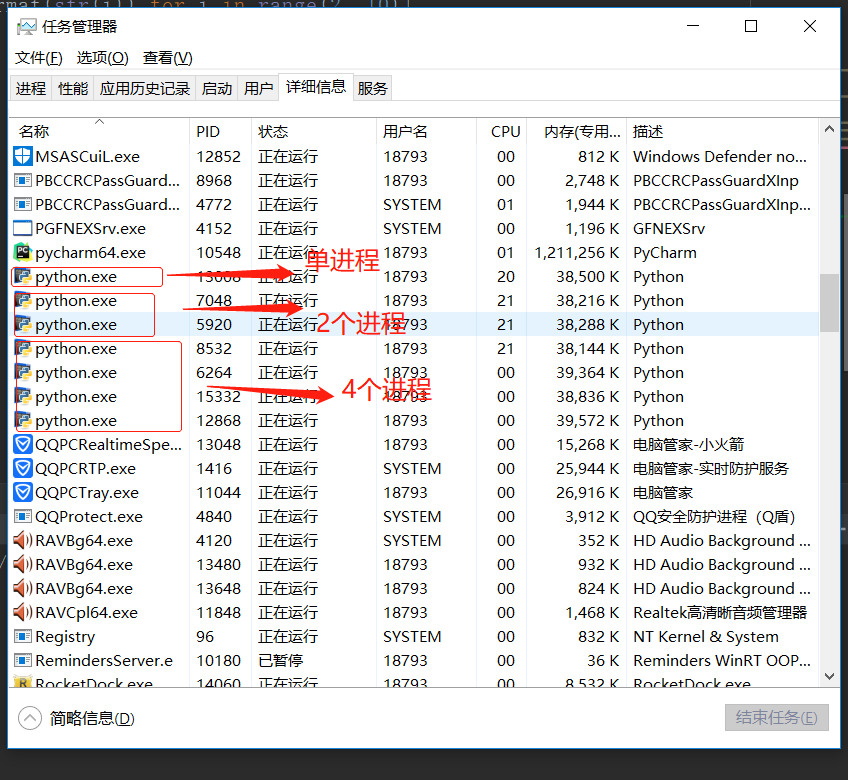Sort by the PID column header
Screen dimensions: 848x780
[x=221, y=131]
